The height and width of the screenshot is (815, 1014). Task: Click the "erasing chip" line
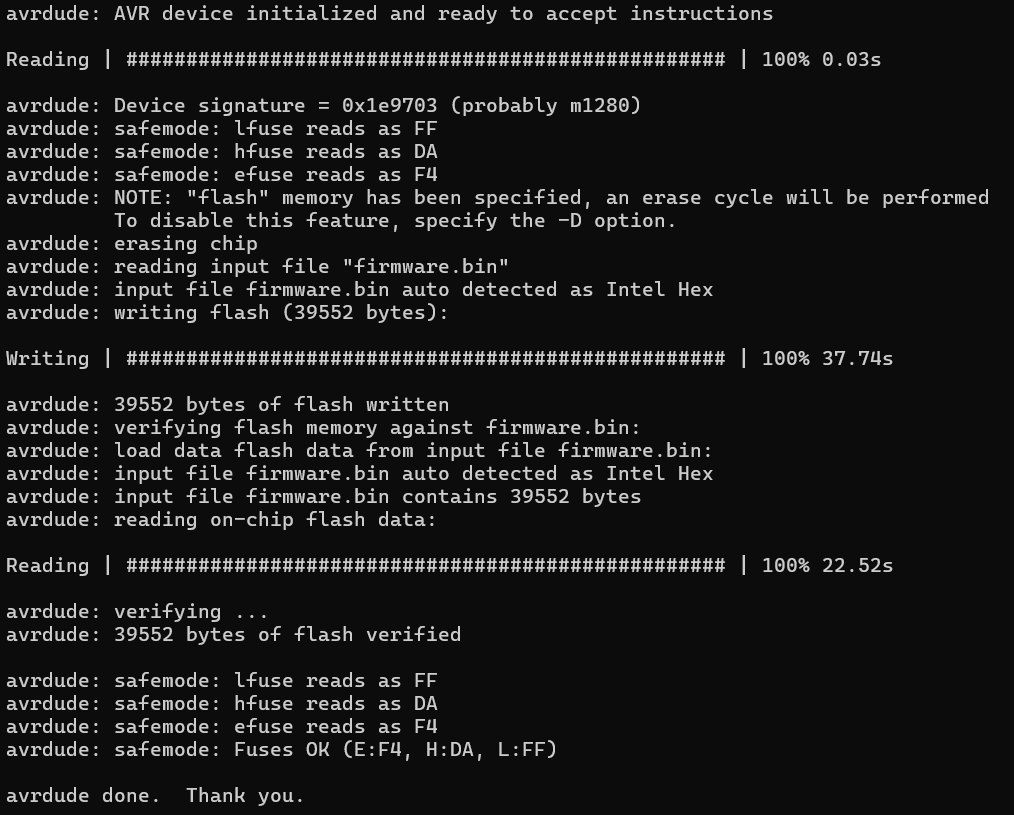coord(185,244)
